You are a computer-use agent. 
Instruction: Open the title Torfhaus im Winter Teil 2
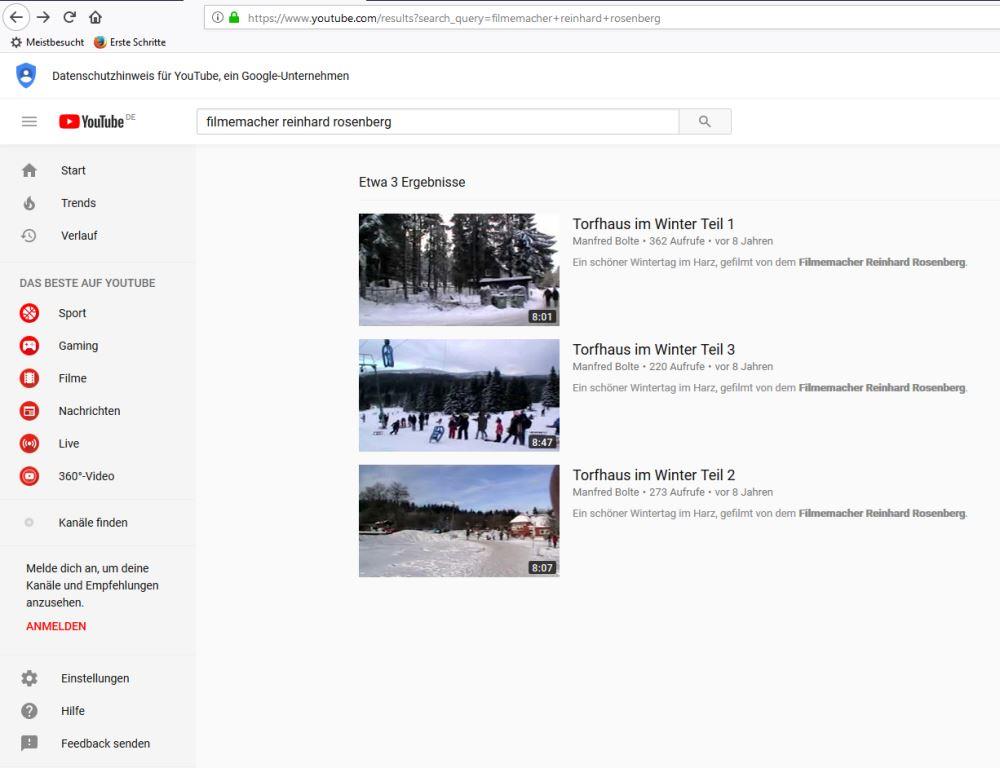654,475
